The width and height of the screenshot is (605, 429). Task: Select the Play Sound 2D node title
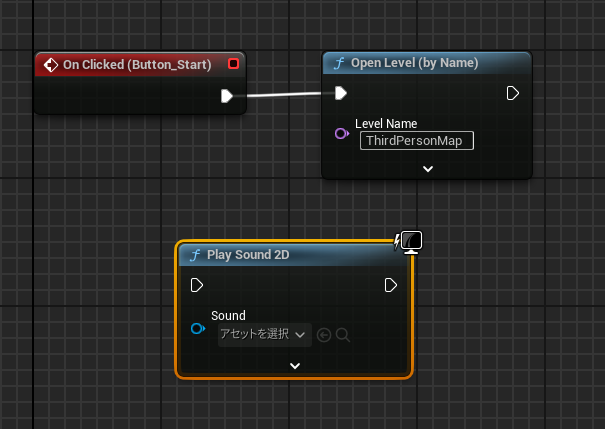pos(248,255)
